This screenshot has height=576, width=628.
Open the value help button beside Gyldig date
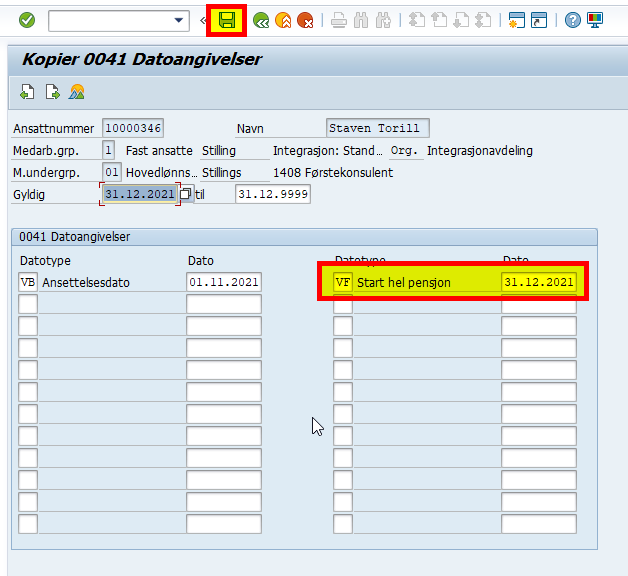click(x=185, y=194)
